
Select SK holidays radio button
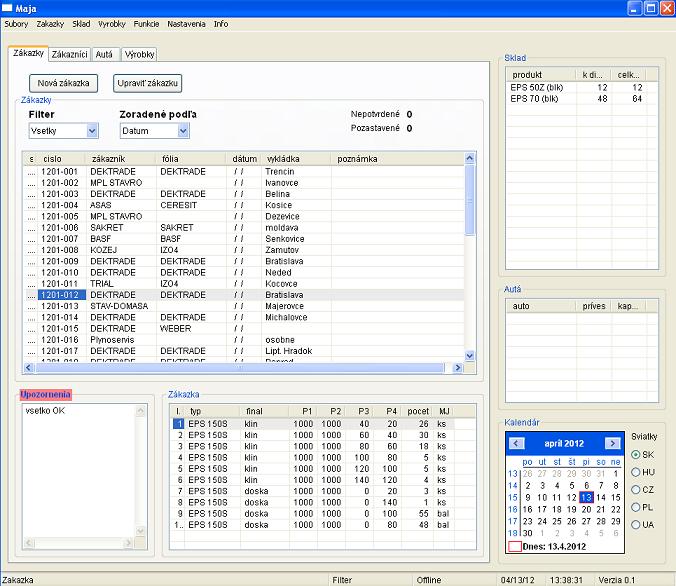point(635,454)
